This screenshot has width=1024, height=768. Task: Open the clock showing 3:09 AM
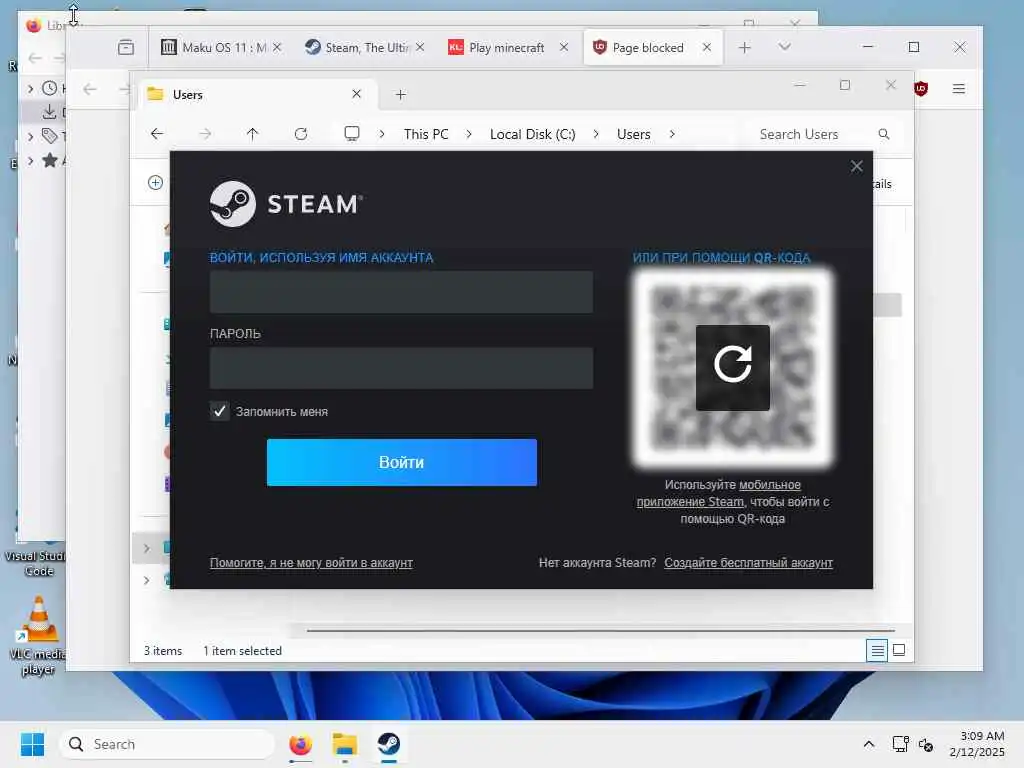[977, 744]
